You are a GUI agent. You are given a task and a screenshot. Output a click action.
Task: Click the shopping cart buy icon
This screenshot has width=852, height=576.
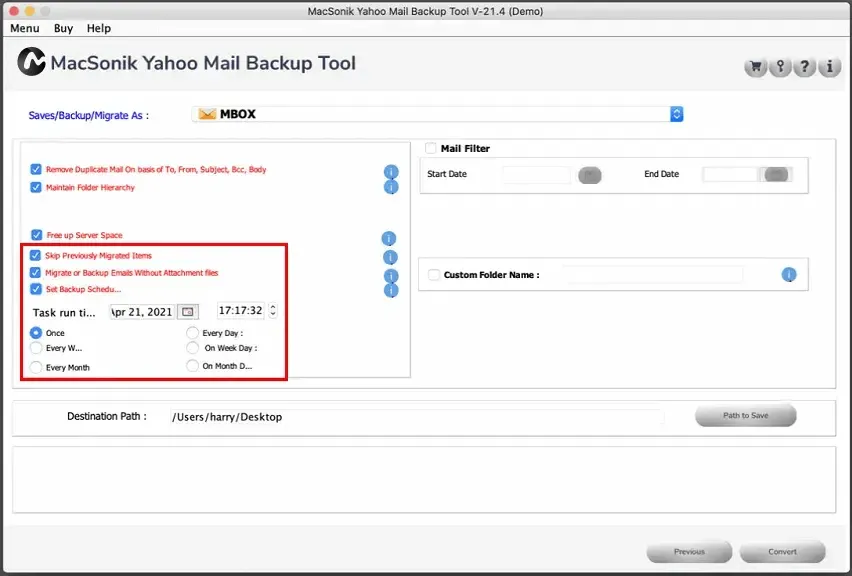click(755, 67)
